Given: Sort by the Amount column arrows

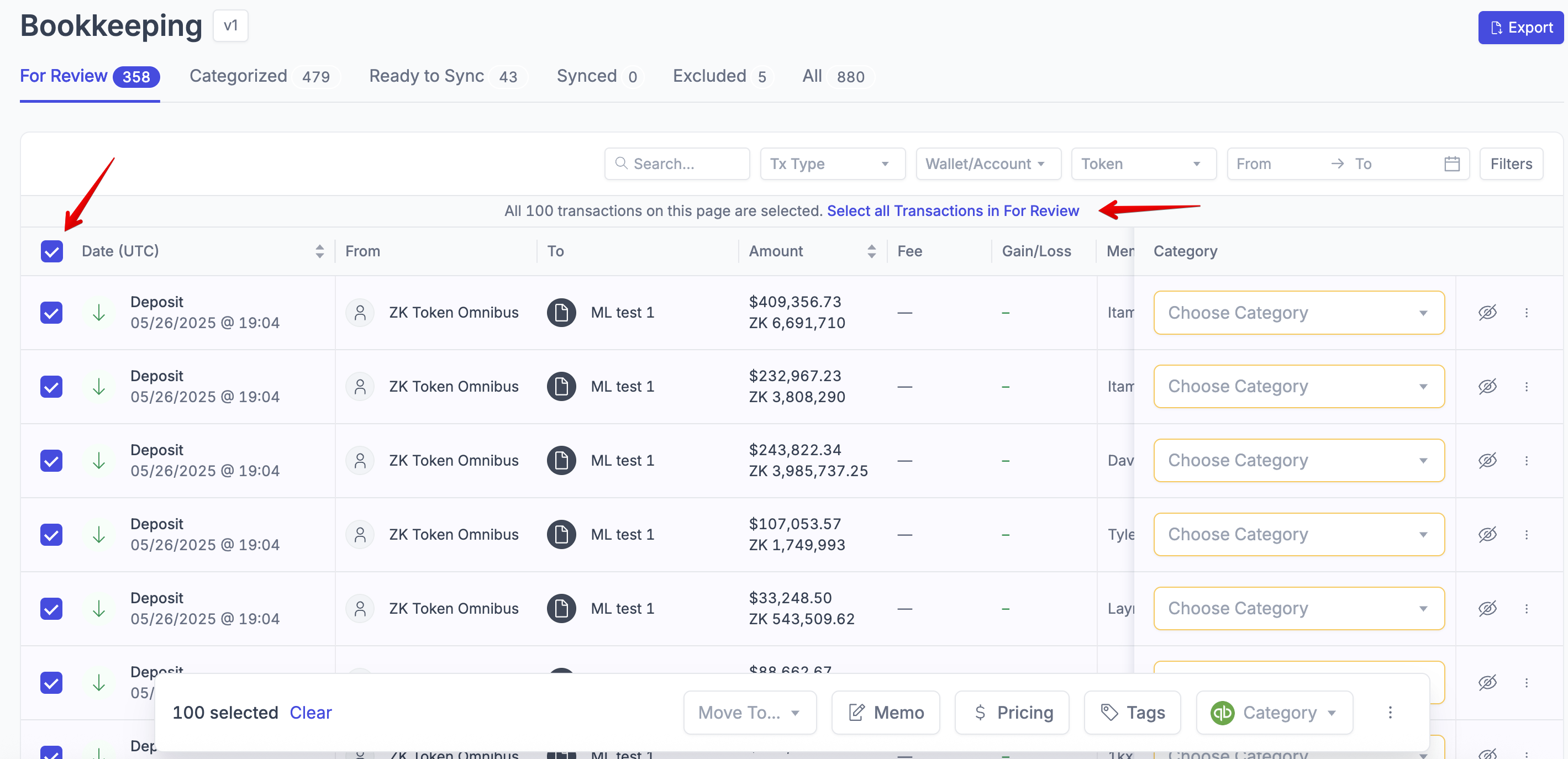Looking at the screenshot, I should [x=871, y=251].
